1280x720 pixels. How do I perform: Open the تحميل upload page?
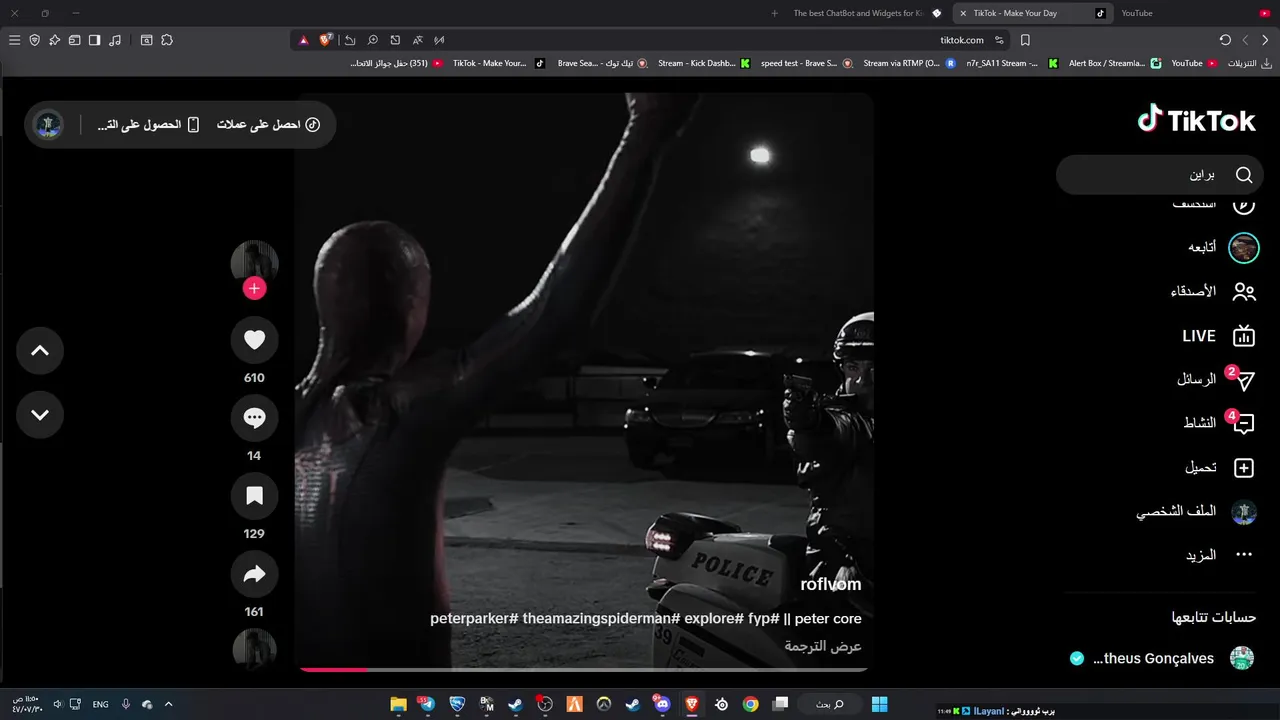coord(1218,467)
